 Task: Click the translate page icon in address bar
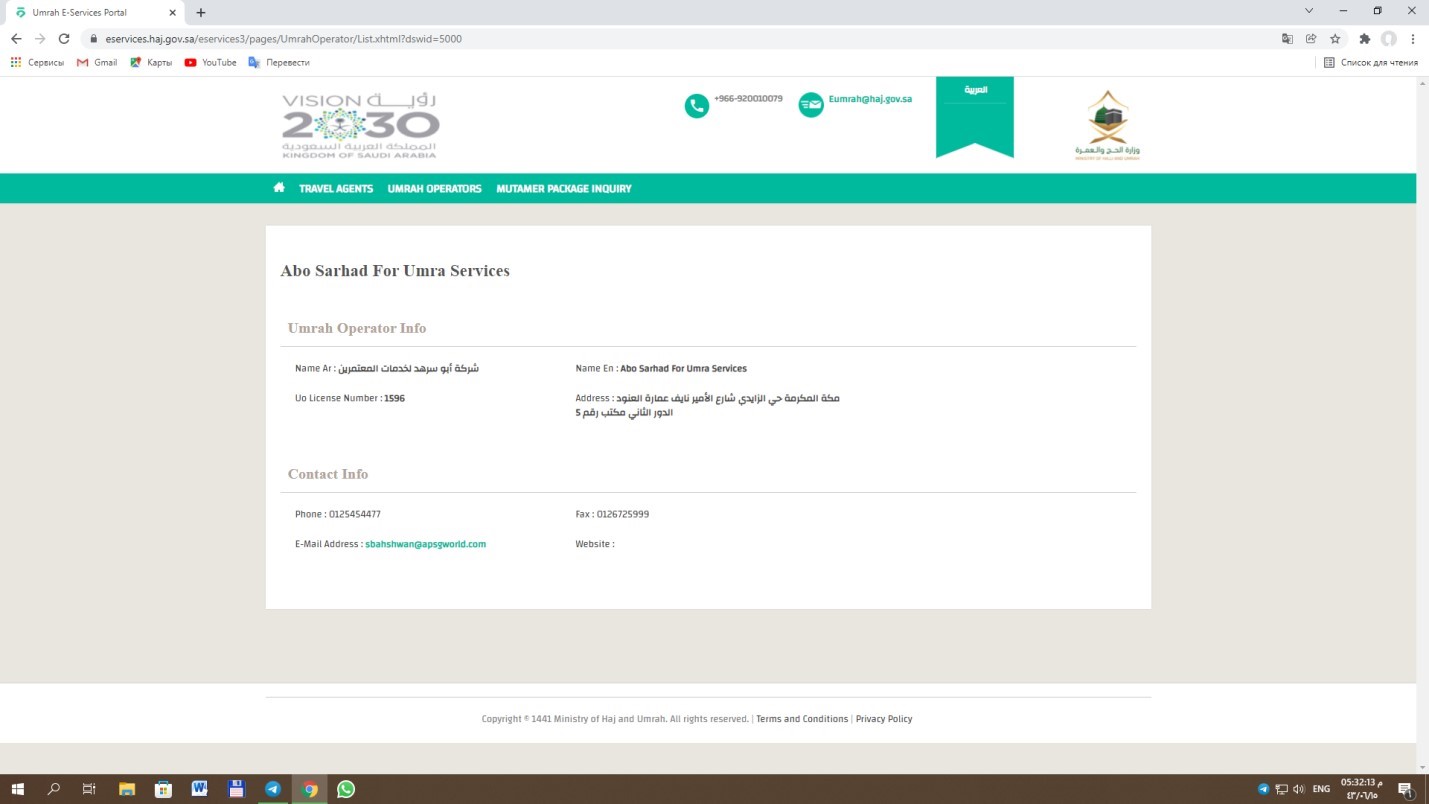pyautogui.click(x=1287, y=39)
